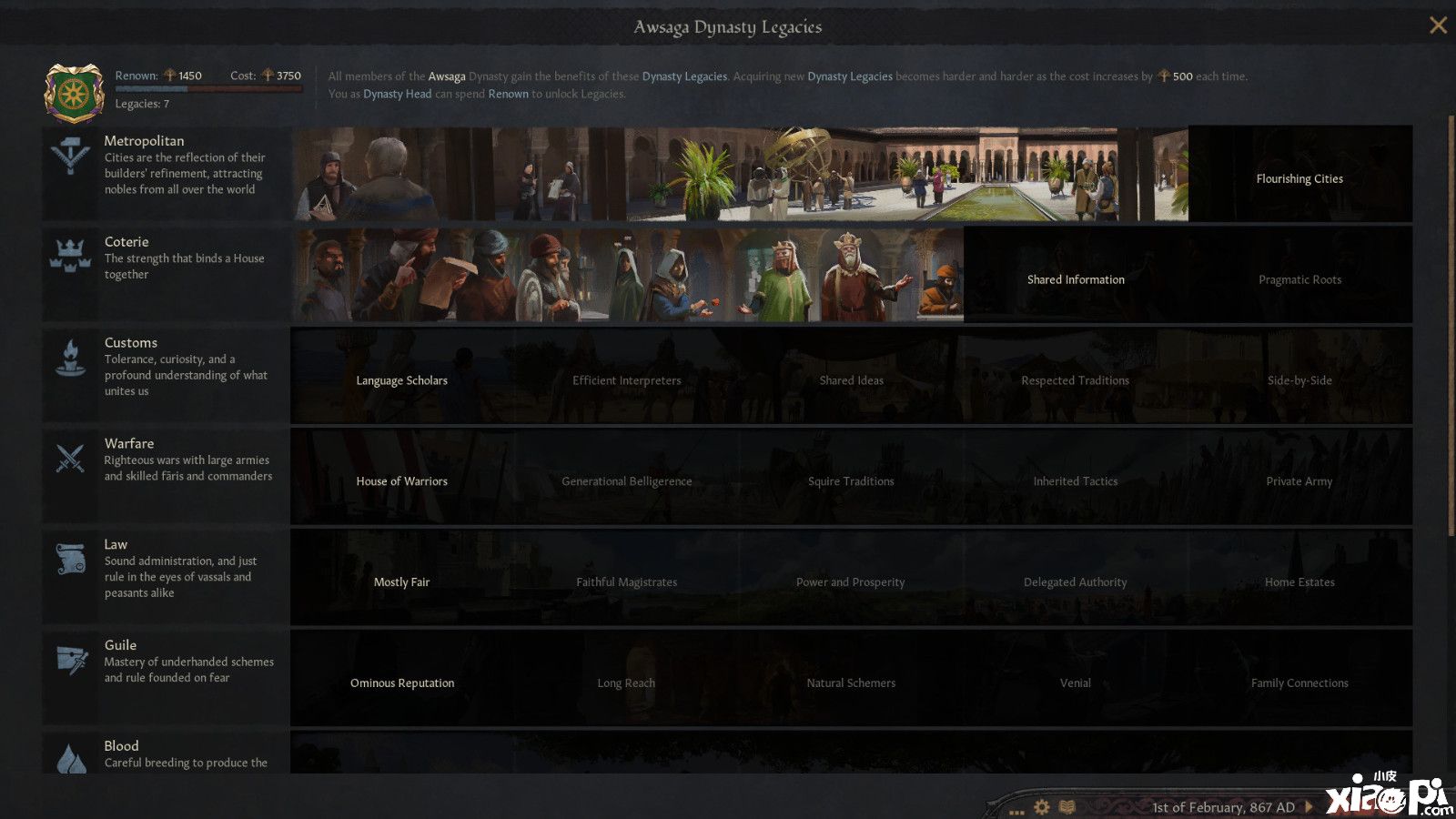
Task: Click the date "1st of February, 867 AD"
Action: (x=1223, y=807)
